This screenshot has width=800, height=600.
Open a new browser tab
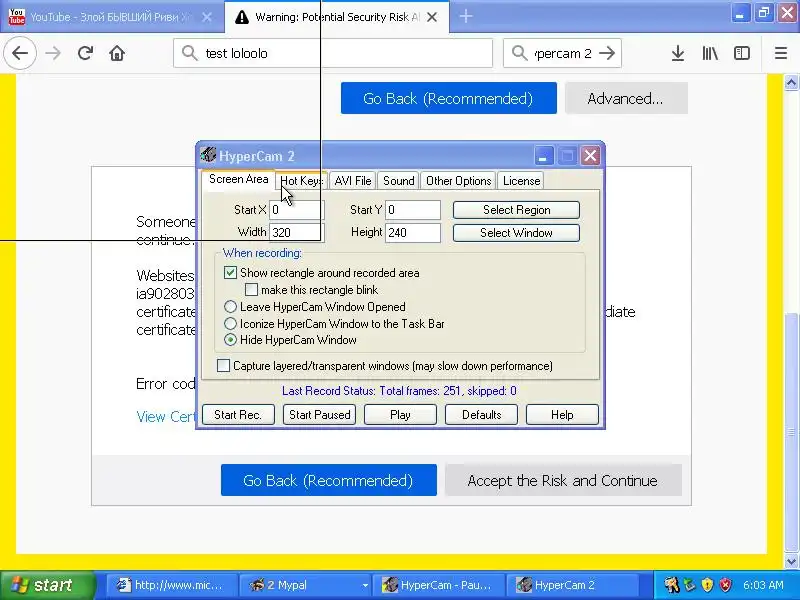coord(465,17)
